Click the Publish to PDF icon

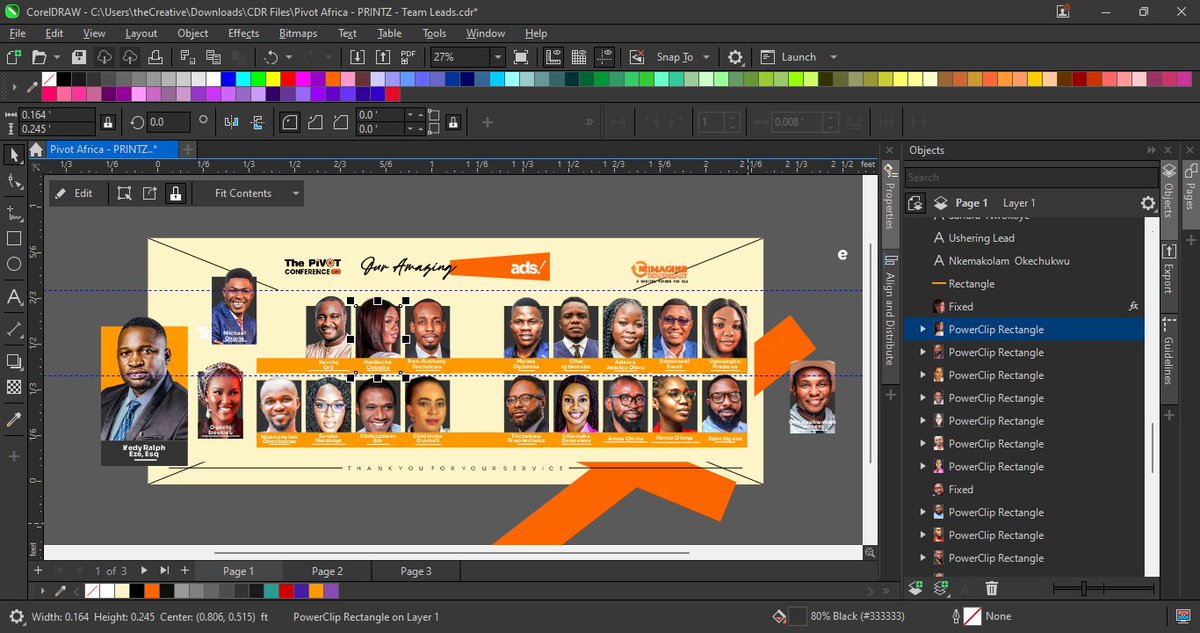click(x=408, y=57)
